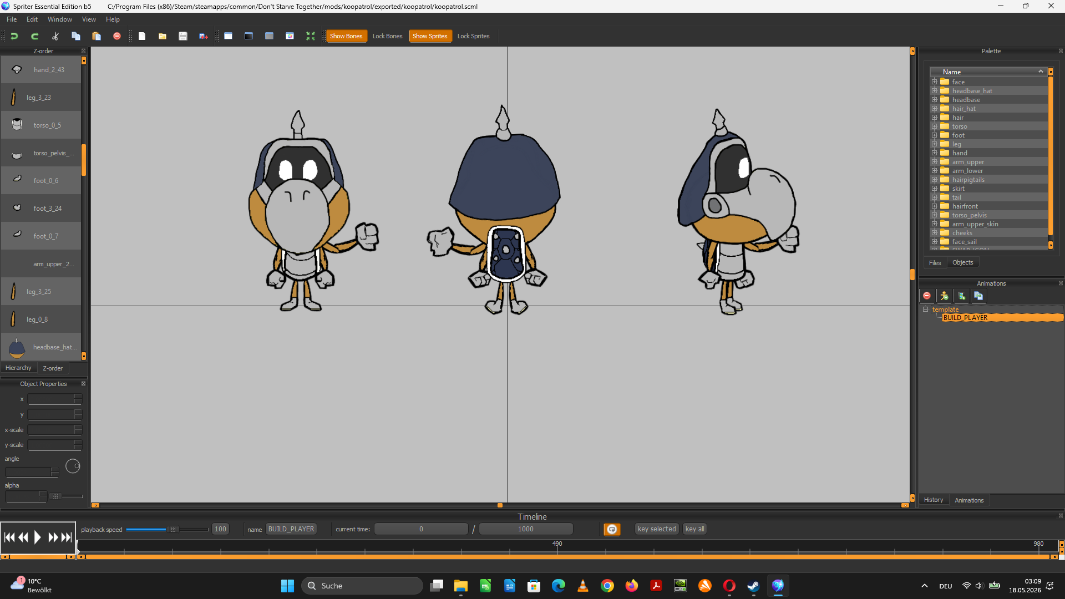Open the View menu
This screenshot has height=599, width=1065.
[x=89, y=20]
